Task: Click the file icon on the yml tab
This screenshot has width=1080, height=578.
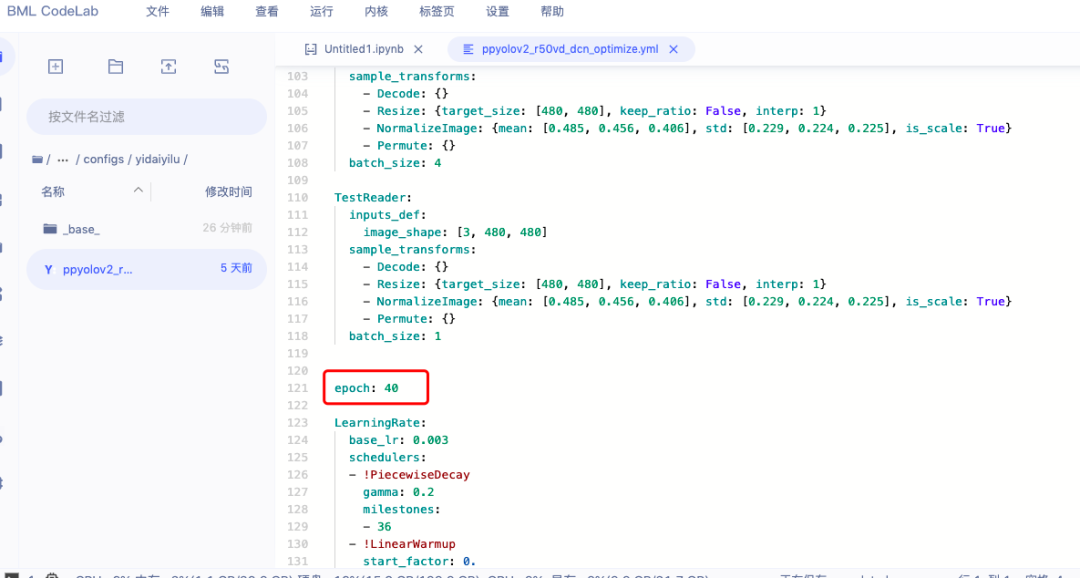Action: 468,49
